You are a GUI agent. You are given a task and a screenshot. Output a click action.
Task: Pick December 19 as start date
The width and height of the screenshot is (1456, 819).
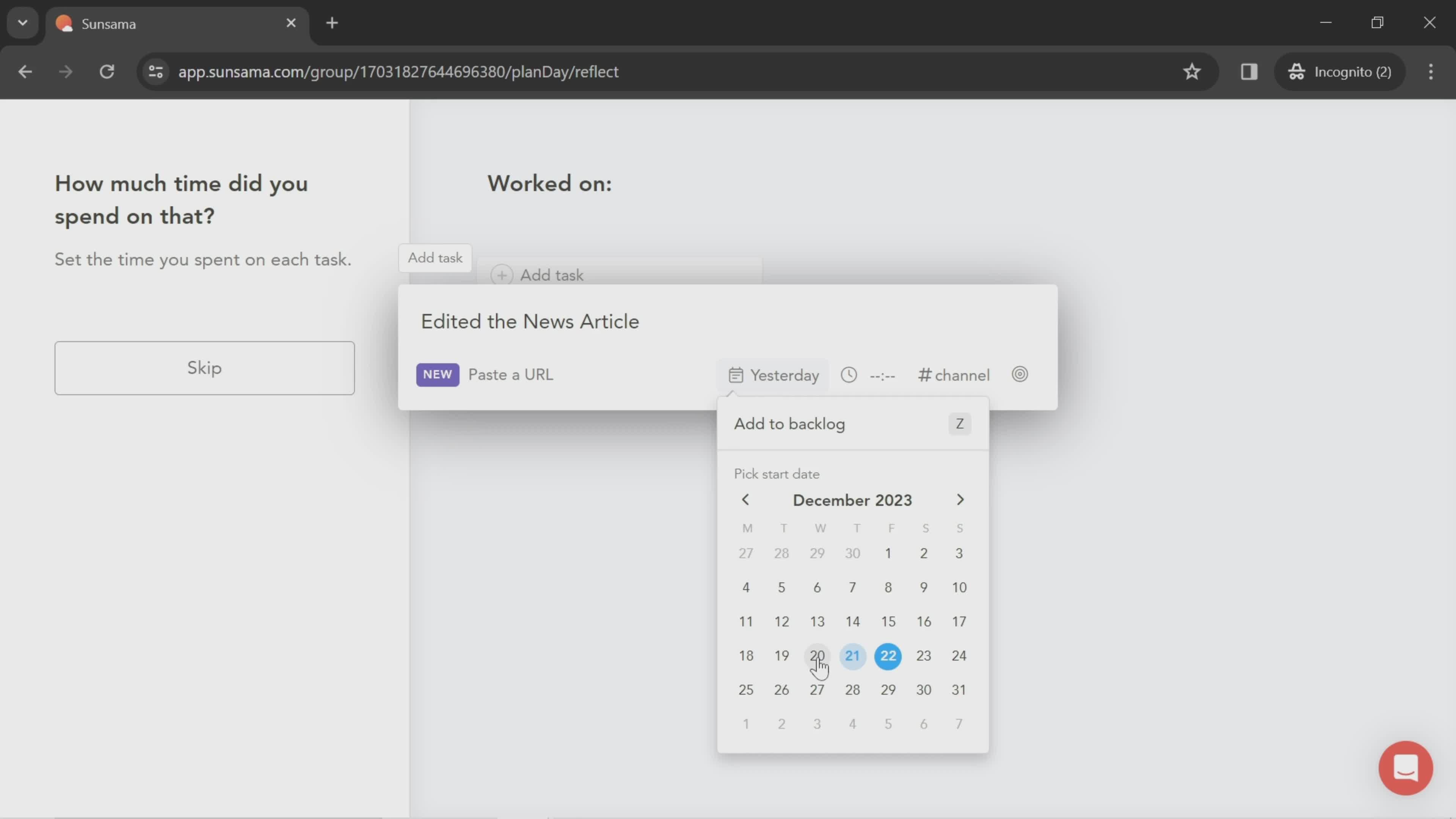[781, 656]
